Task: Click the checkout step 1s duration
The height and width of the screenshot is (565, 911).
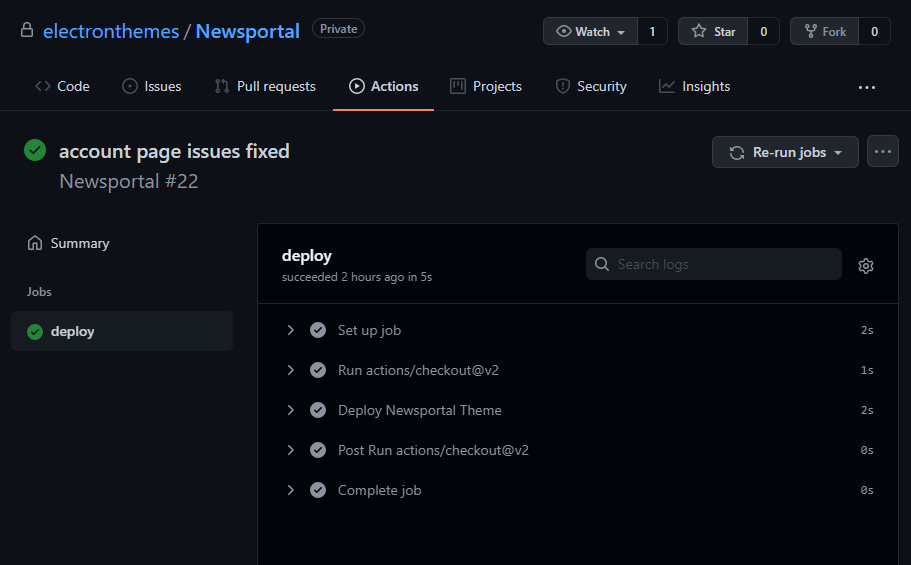Action: point(867,370)
